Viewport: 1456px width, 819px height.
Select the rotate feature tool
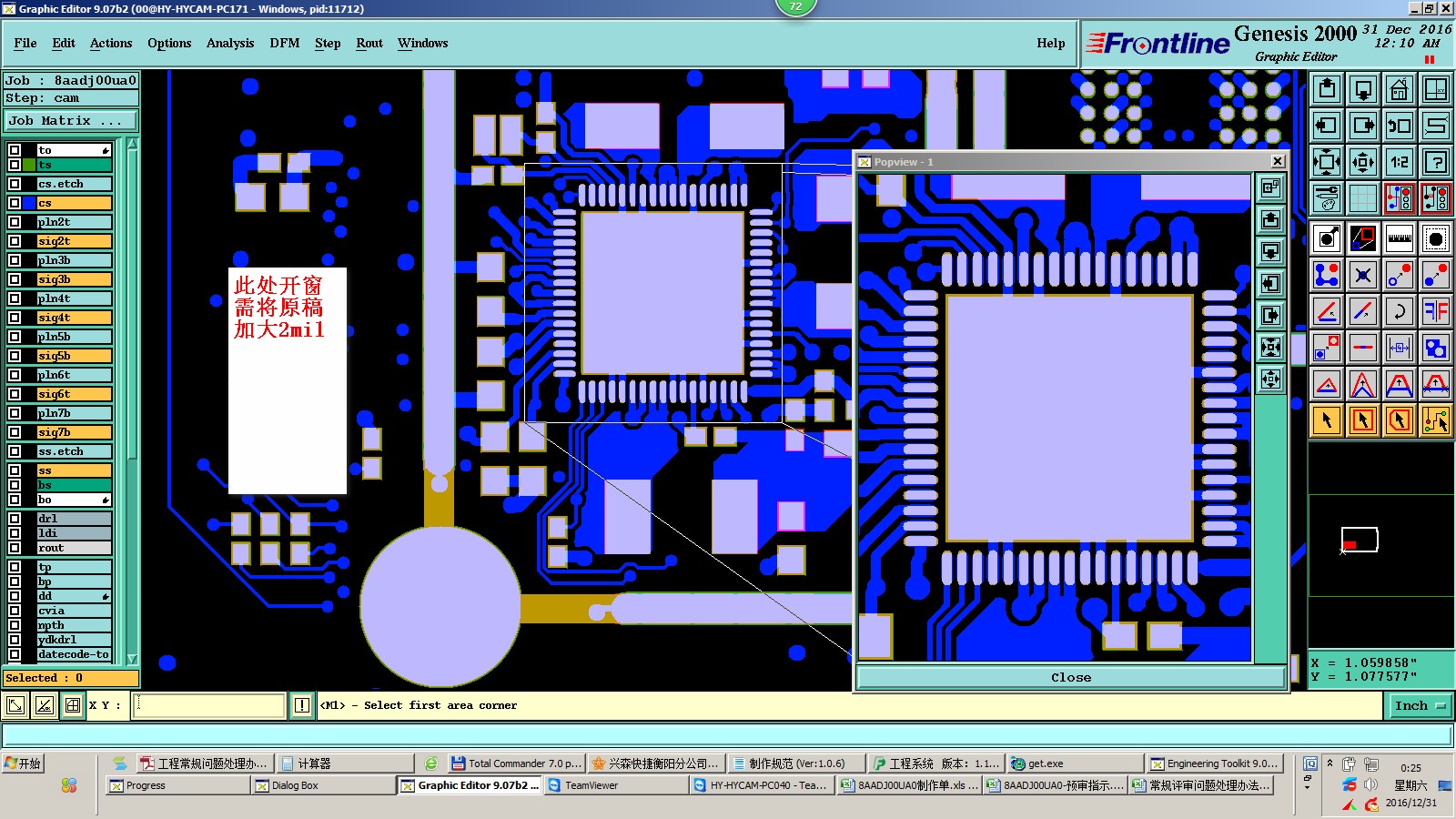[1399, 311]
